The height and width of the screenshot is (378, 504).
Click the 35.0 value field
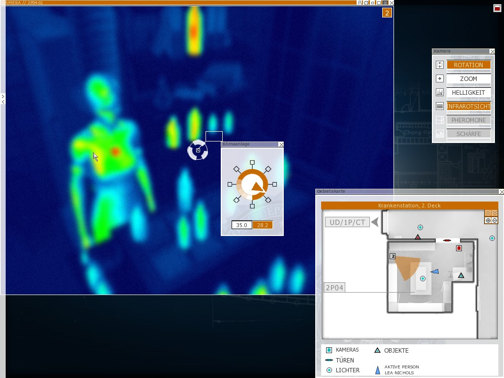pos(242,225)
